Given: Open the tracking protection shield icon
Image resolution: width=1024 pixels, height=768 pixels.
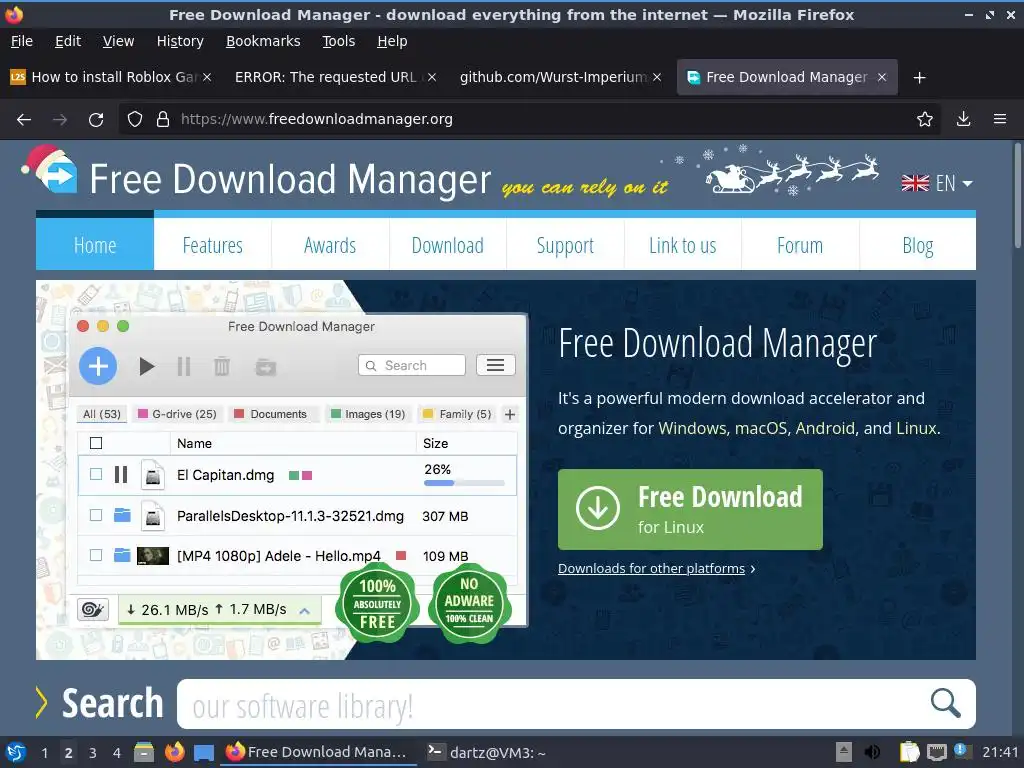Looking at the screenshot, I should [135, 120].
